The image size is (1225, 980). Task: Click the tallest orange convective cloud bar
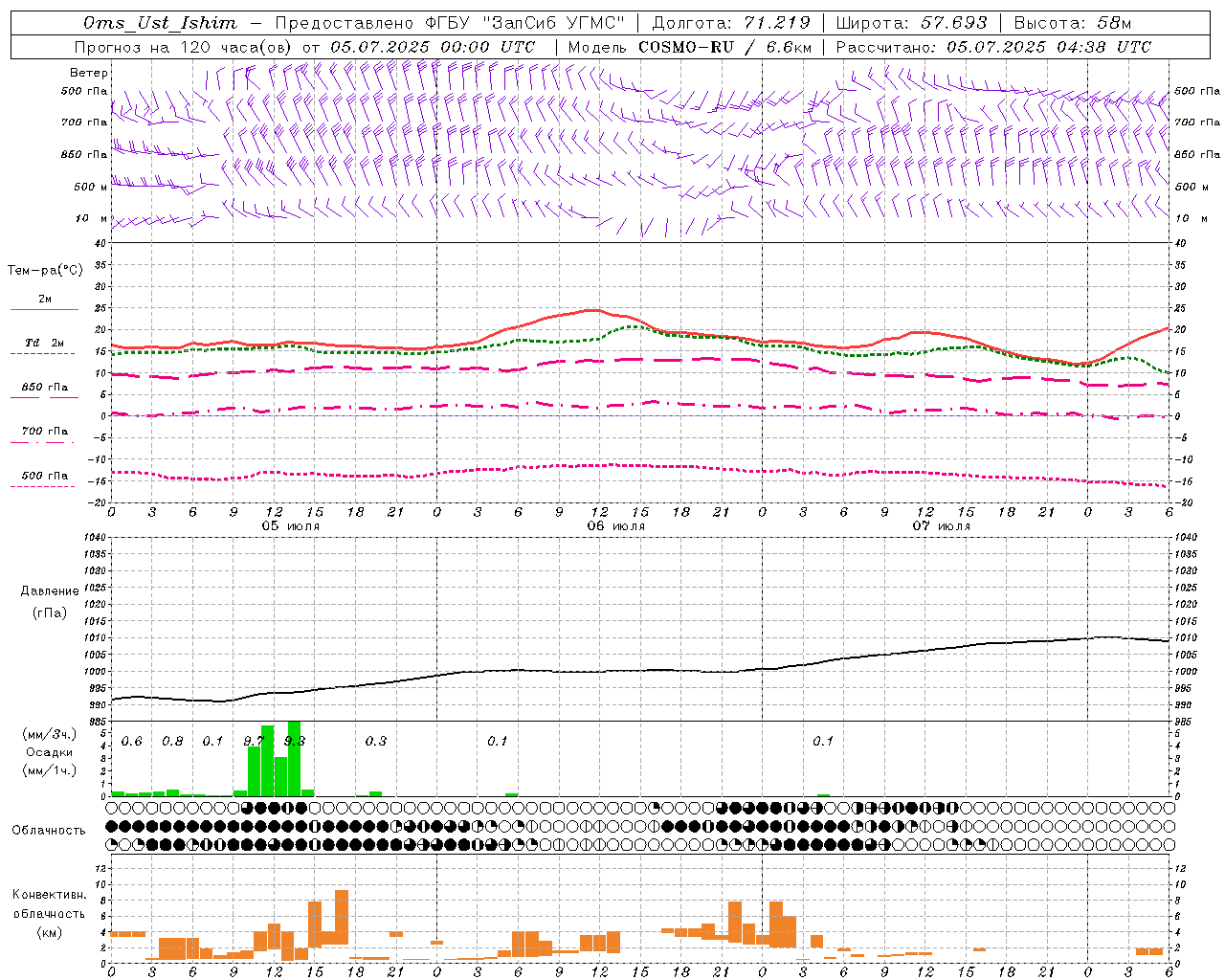tap(342, 917)
